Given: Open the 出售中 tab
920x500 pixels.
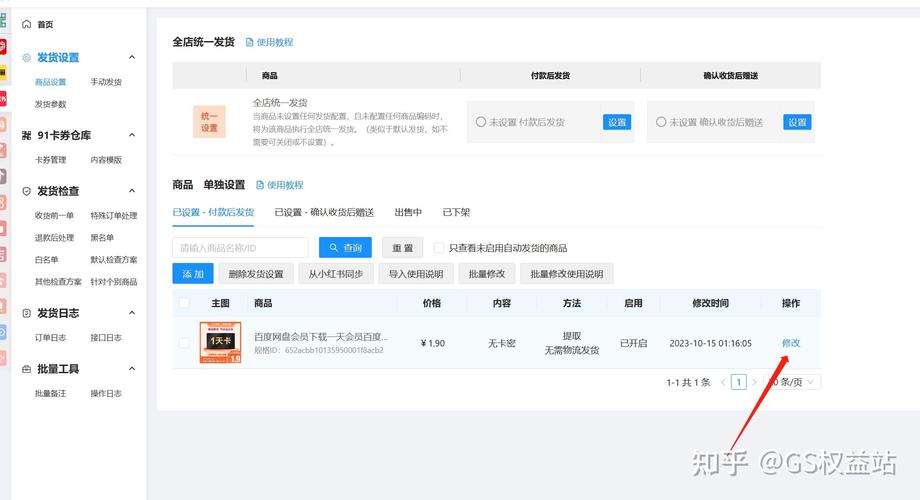Looking at the screenshot, I should pyautogui.click(x=408, y=212).
